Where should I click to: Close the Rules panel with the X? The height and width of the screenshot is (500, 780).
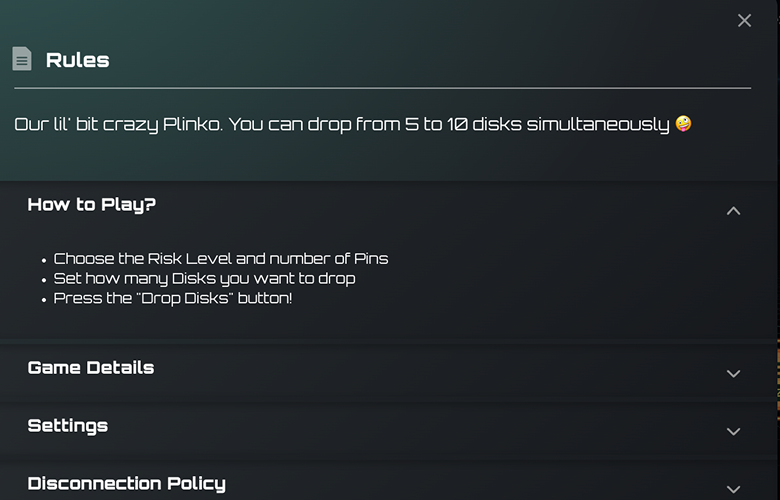coord(744,20)
